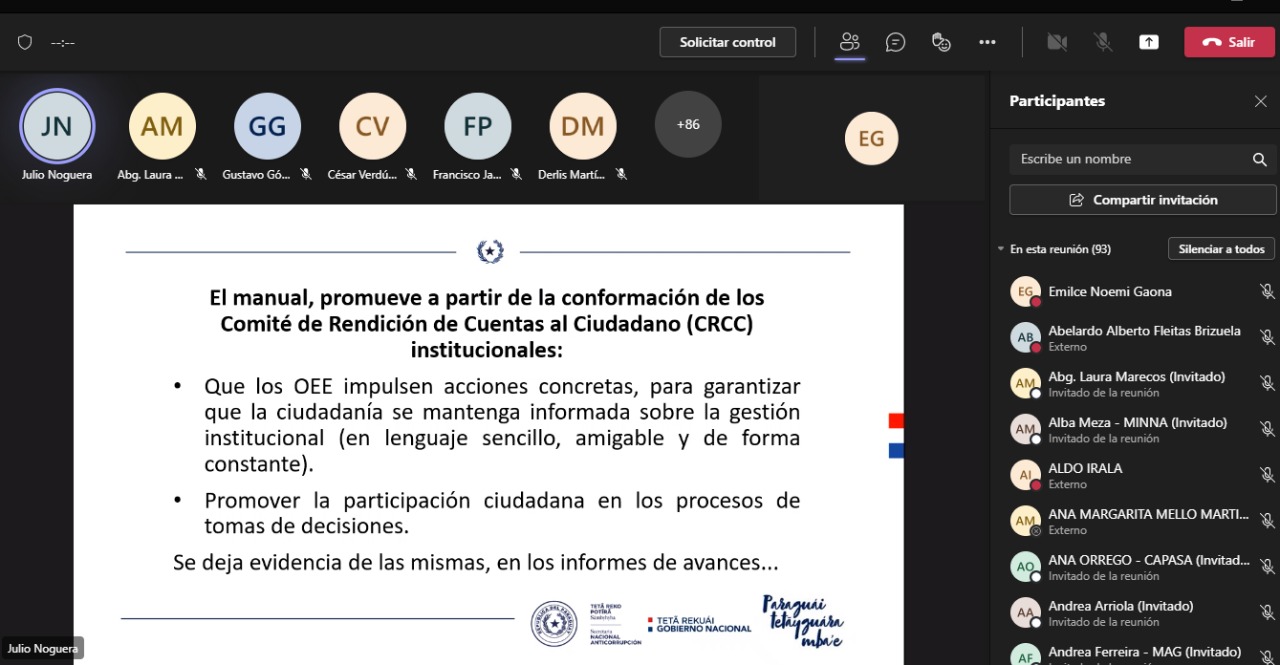The image size is (1280, 665).
Task: Click the Escribe un nombre search field
Action: pyautogui.click(x=1143, y=159)
